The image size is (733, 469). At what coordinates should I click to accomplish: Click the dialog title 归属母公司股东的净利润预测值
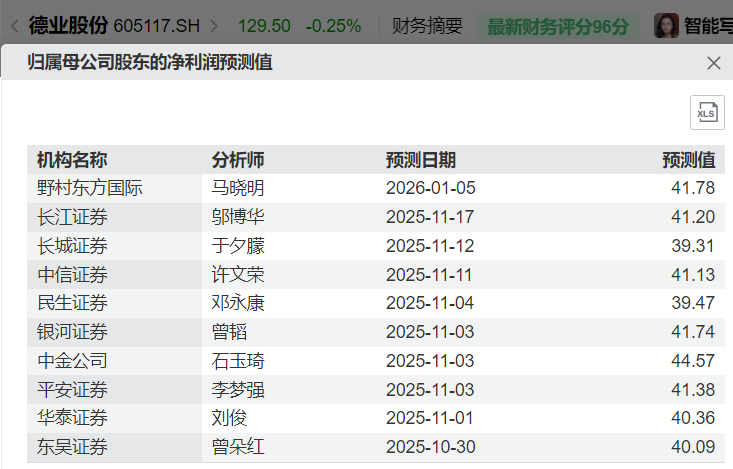pos(150,62)
